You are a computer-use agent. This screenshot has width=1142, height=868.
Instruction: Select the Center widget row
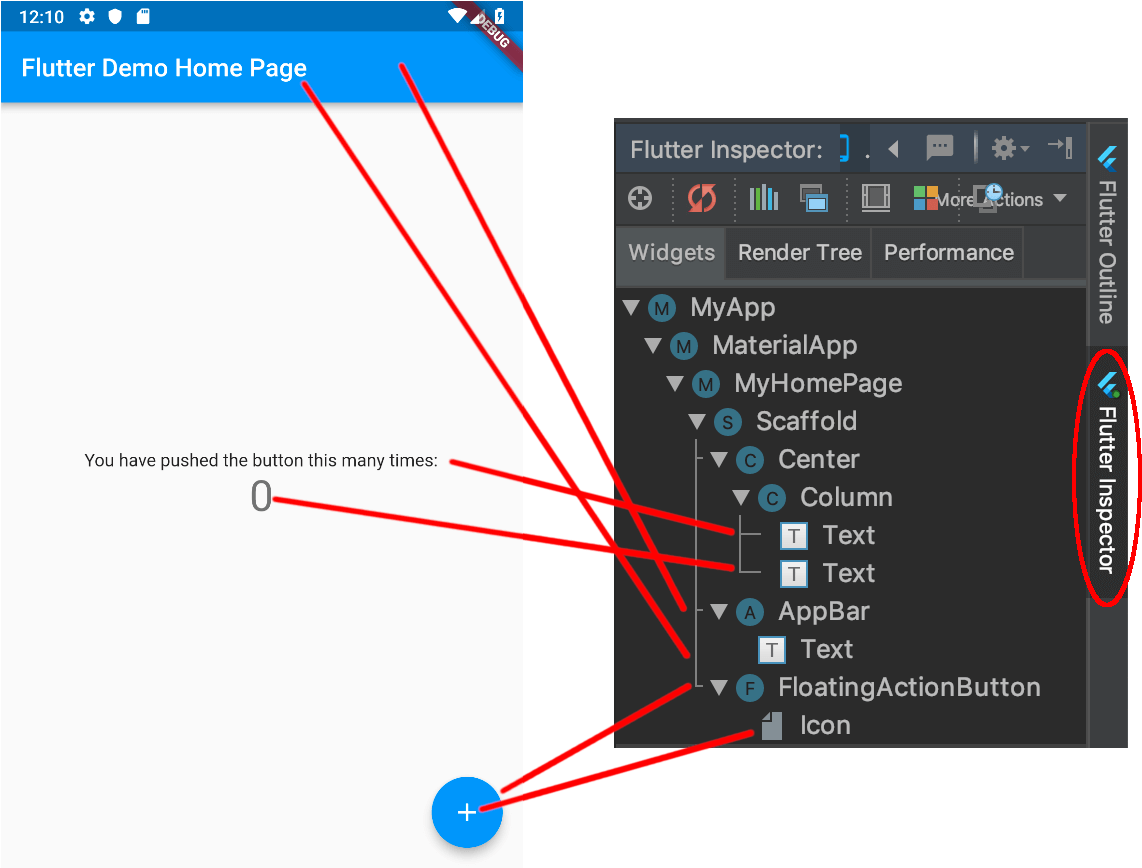coord(851,459)
